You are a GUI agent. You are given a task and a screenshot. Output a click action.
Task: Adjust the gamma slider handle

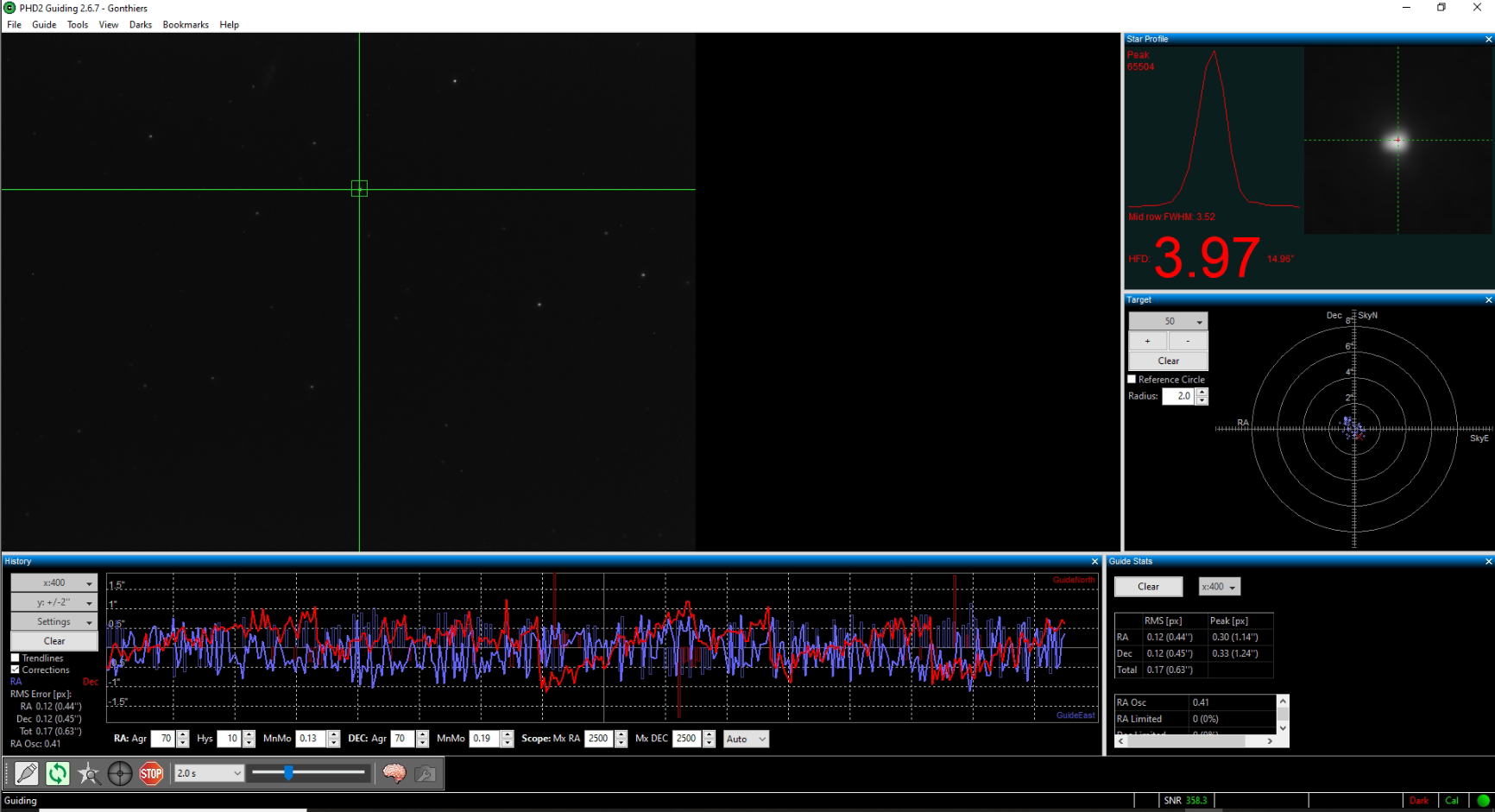coord(288,772)
